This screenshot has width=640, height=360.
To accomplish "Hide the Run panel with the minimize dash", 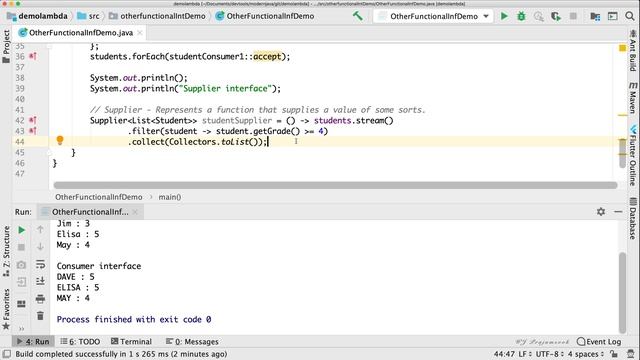I will click(618, 211).
